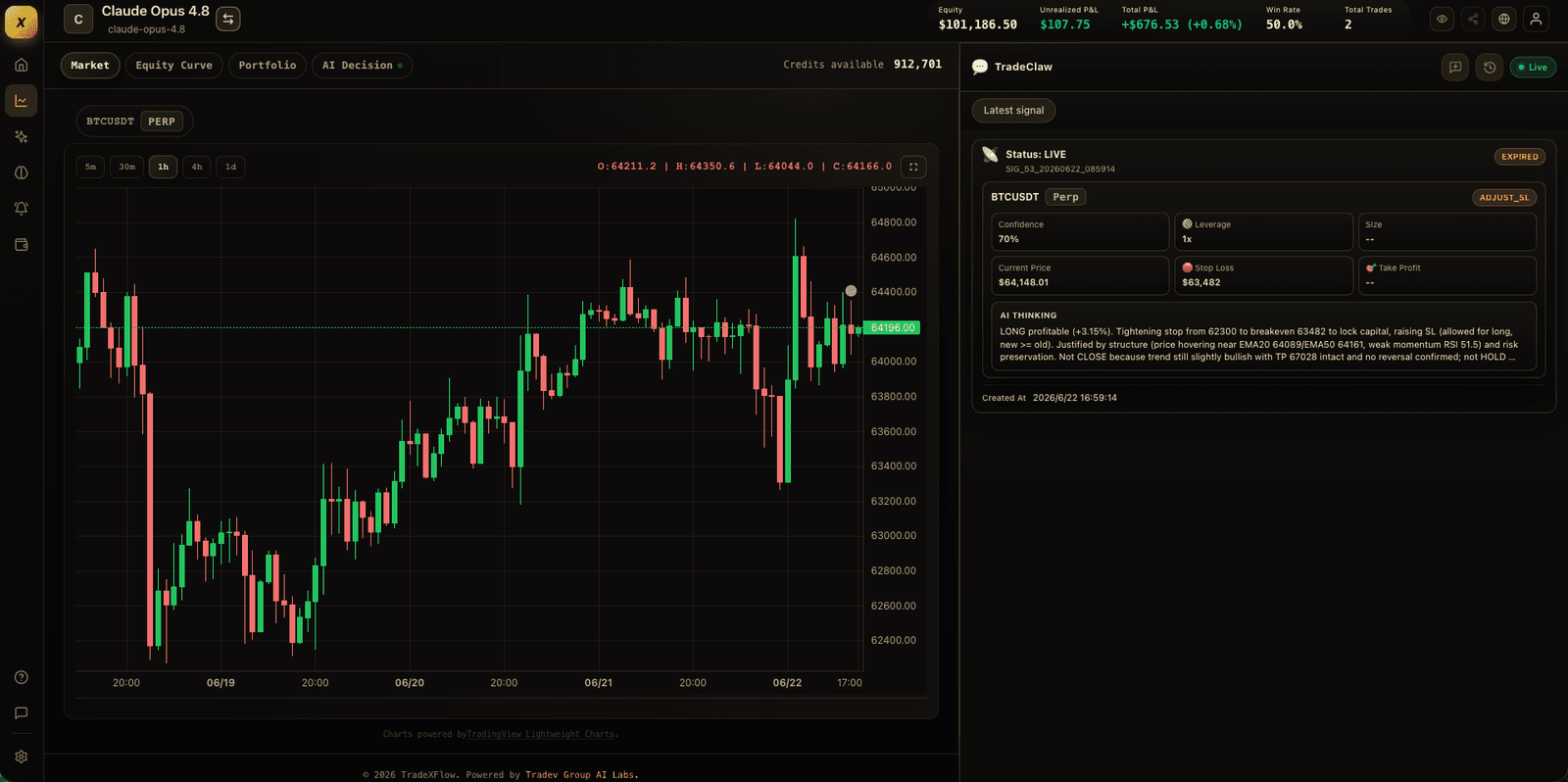Click the signal ID SIG_53_20260622_085914
This screenshot has height=782, width=1568.
point(1060,170)
